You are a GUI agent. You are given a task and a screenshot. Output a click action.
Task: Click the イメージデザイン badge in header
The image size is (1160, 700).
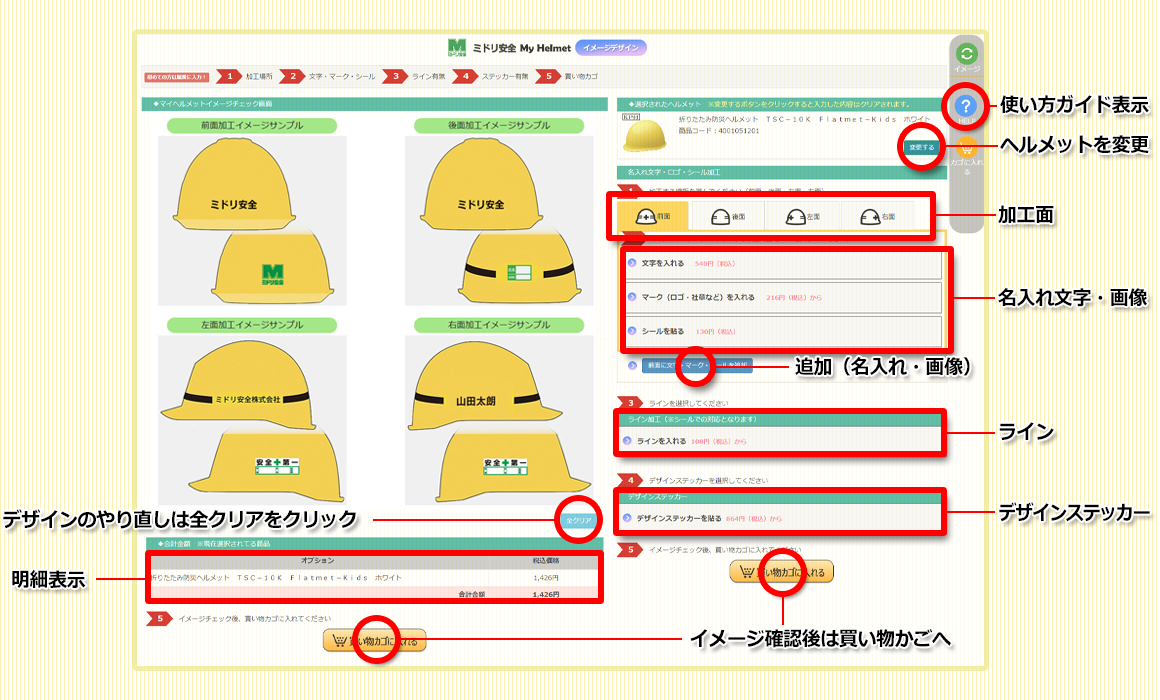click(x=611, y=47)
